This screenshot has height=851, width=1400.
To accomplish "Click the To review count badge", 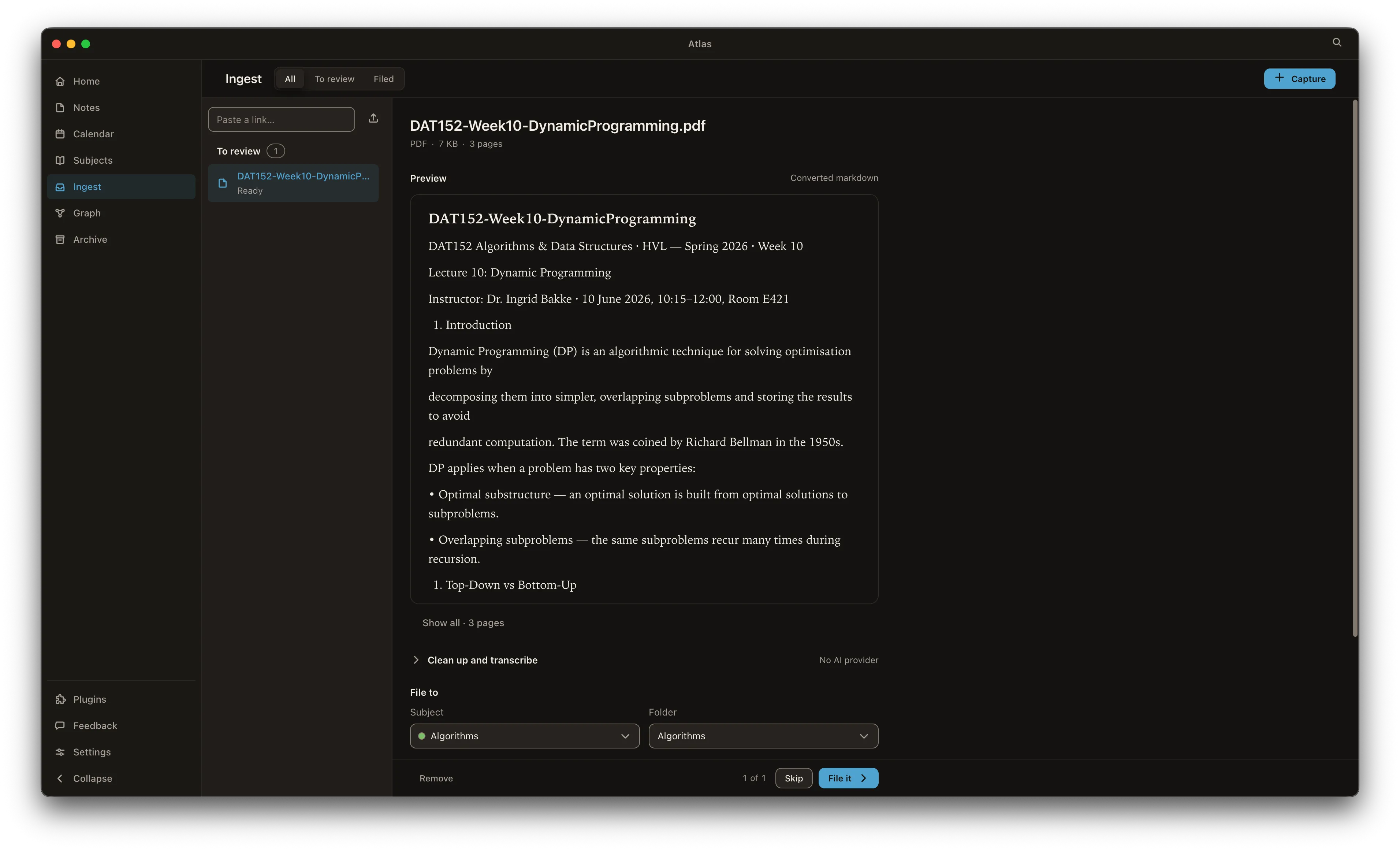I will [x=276, y=151].
